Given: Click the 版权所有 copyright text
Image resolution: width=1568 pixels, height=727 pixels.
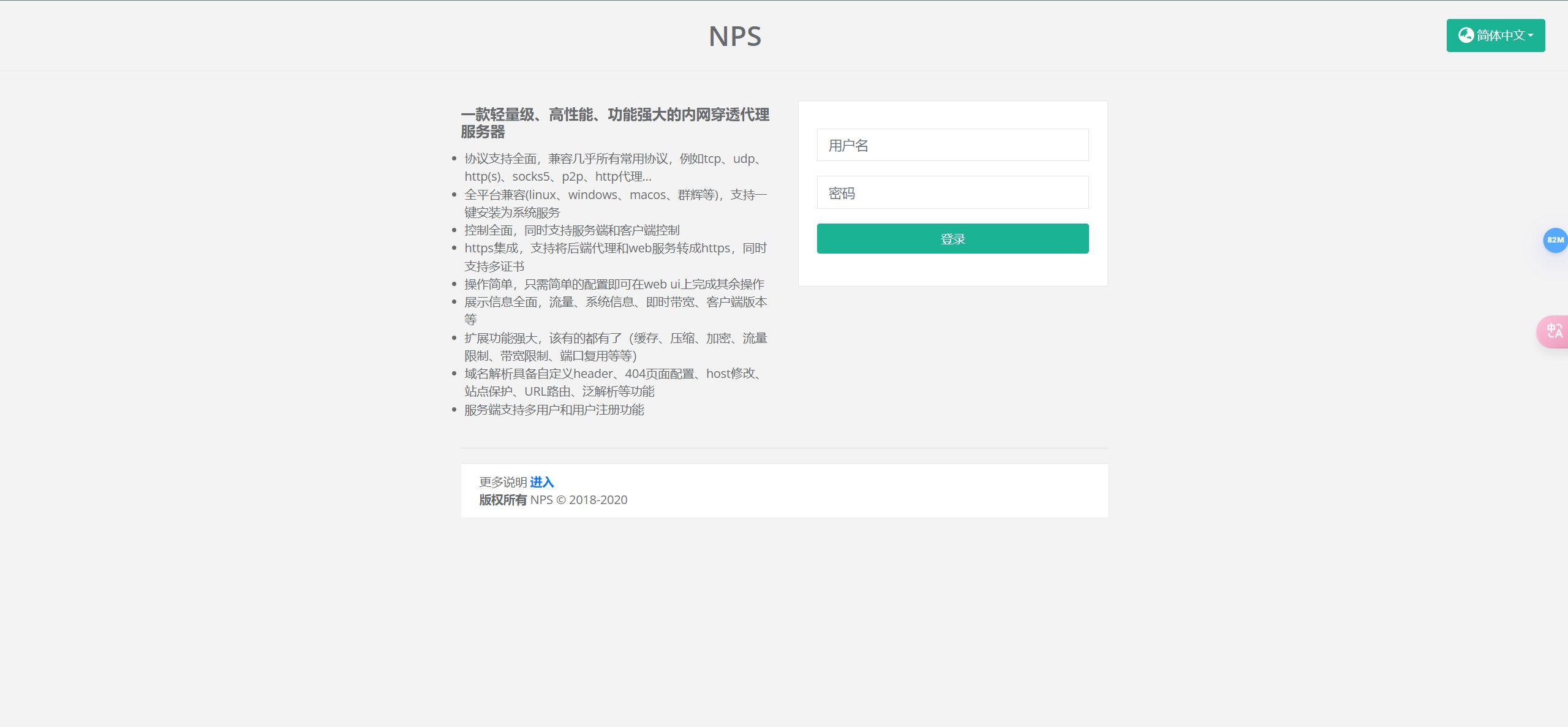Looking at the screenshot, I should point(502,500).
